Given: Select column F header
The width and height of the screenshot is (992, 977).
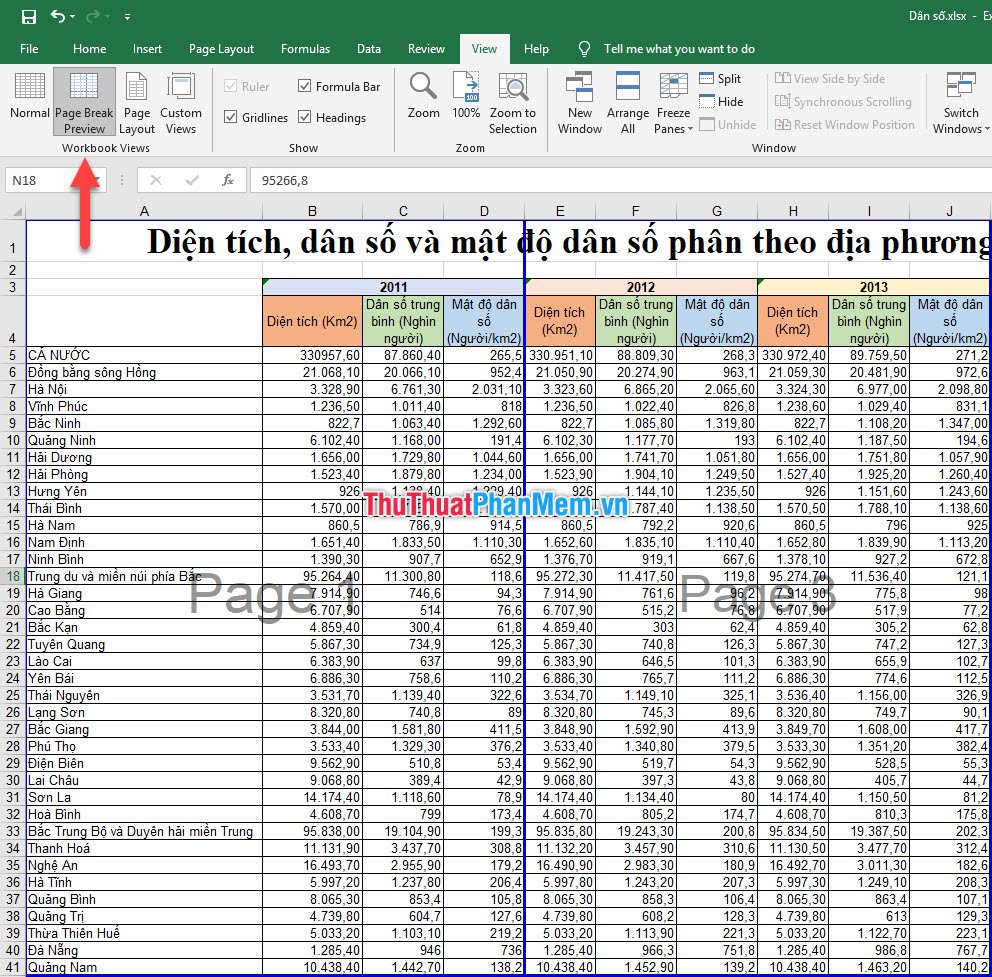Looking at the screenshot, I should [636, 211].
